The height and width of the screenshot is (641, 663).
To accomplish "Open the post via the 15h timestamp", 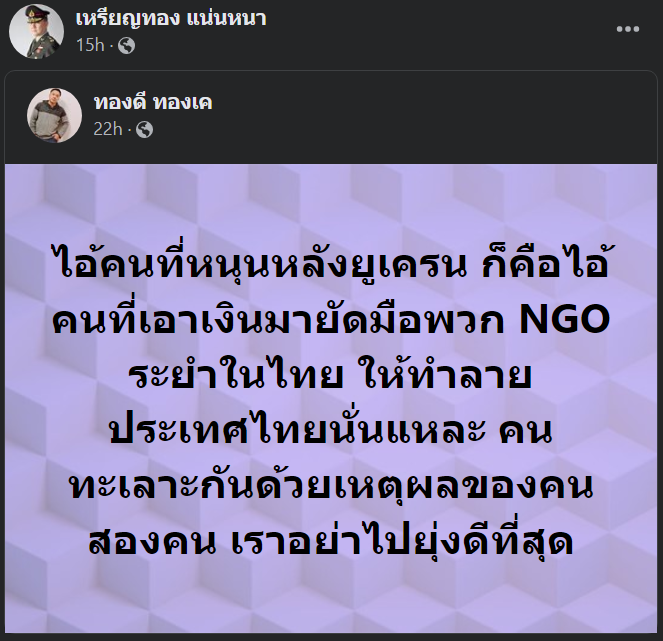I will tap(90, 45).
